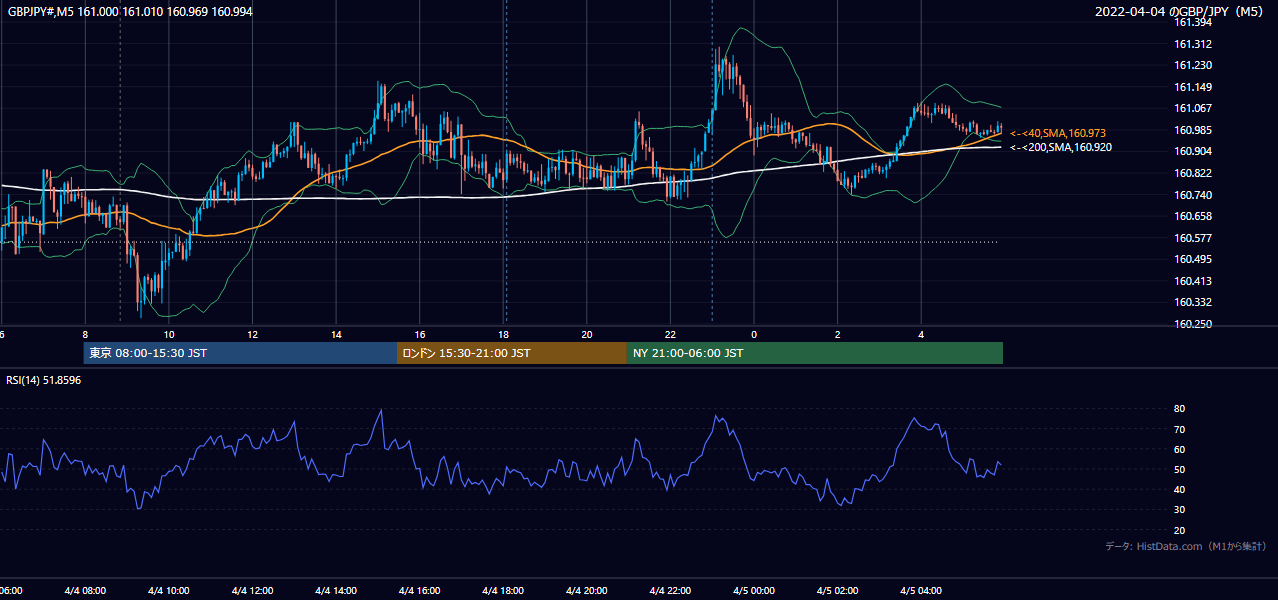Screen dimensions: 1278x600
Task: Click hour tick 16 under the price chart
Action: click(x=420, y=335)
